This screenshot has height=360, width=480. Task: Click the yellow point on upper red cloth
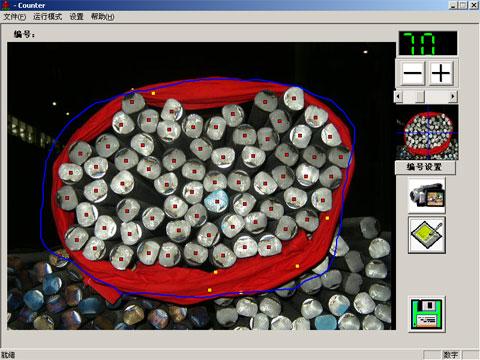(153, 93)
